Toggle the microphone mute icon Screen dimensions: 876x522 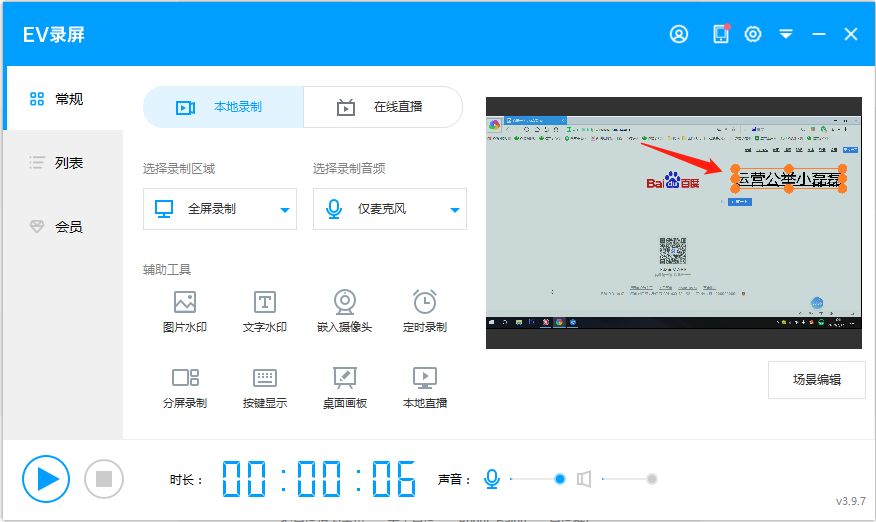point(492,479)
